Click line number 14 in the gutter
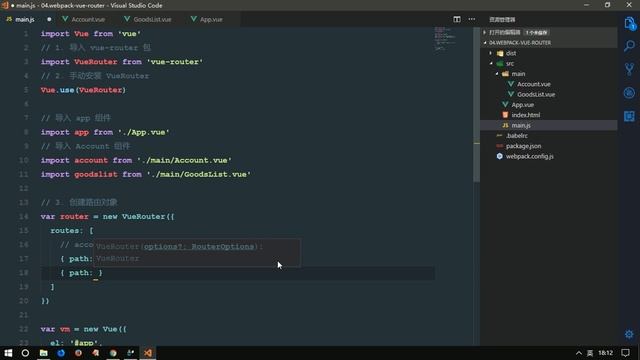Viewport: 640px width, 360px height. click(x=24, y=216)
